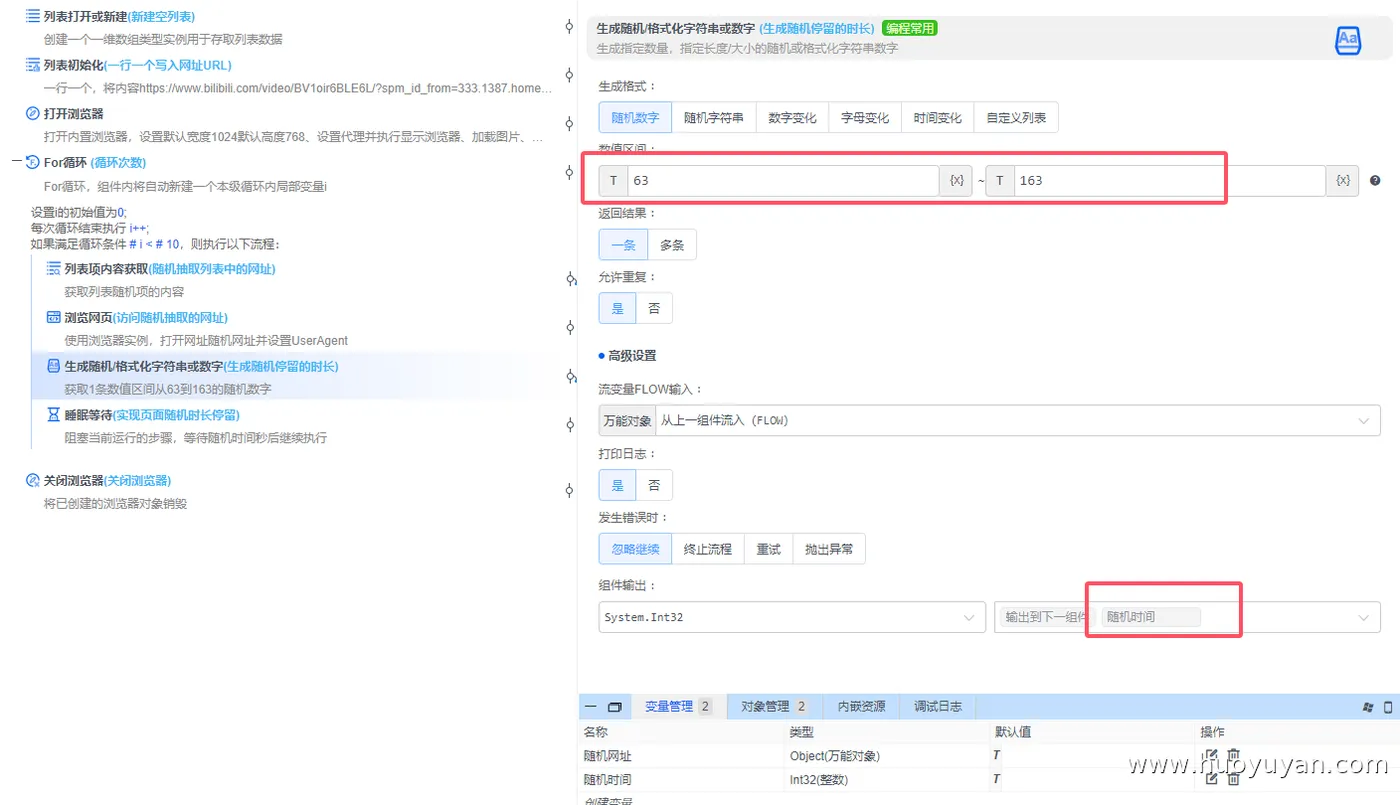Delete the 随机时间 variable
The height and width of the screenshot is (805, 1400).
coord(1234,779)
